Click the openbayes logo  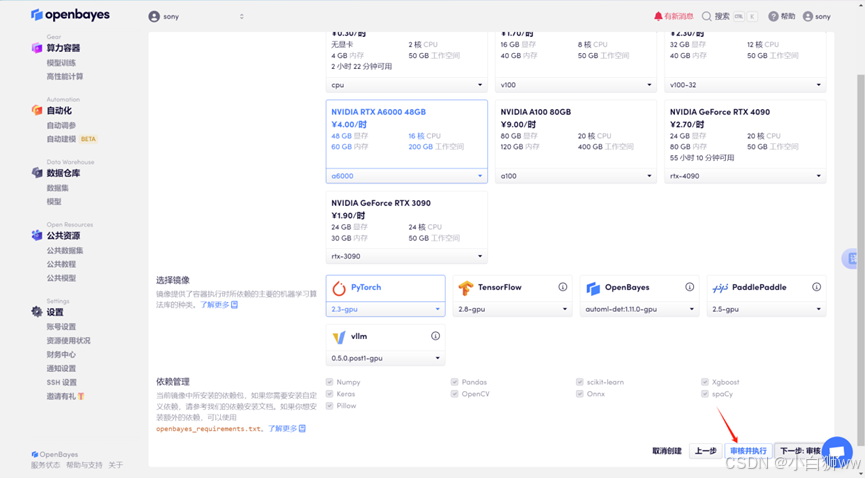[x=70, y=15]
